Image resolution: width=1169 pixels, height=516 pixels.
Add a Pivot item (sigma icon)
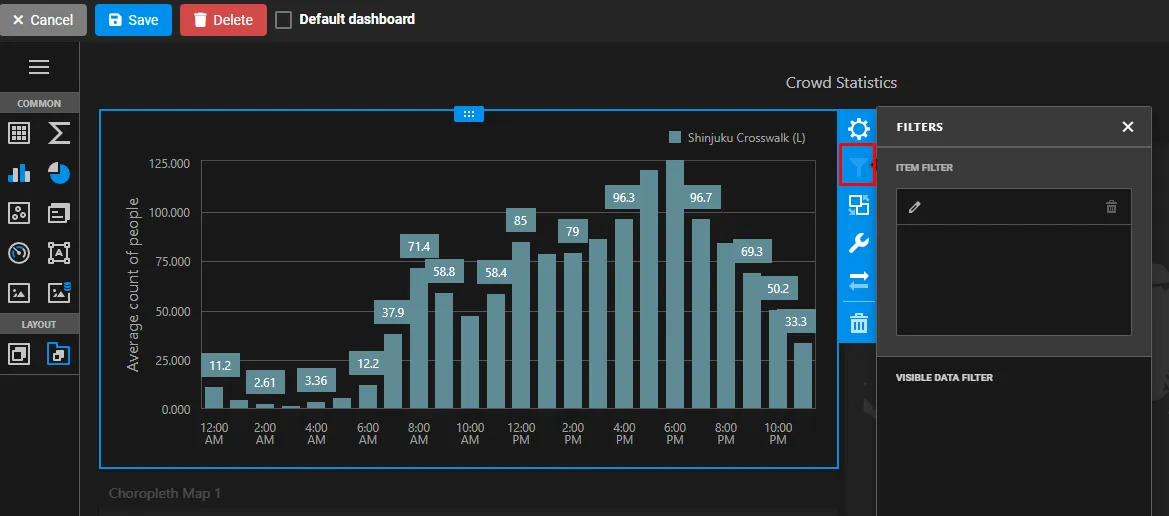pos(59,133)
